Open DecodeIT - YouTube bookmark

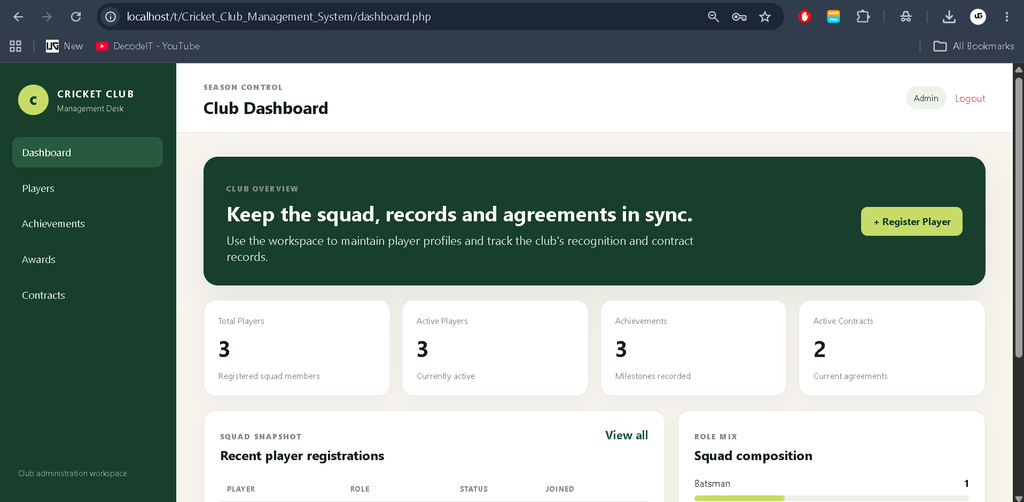tap(148, 46)
